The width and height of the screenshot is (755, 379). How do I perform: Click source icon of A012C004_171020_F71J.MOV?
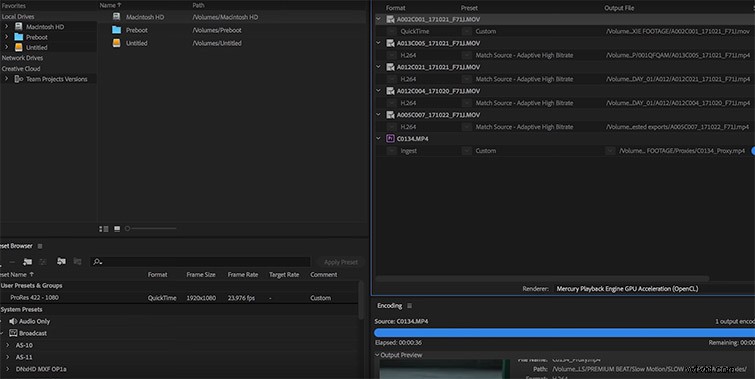click(391, 91)
